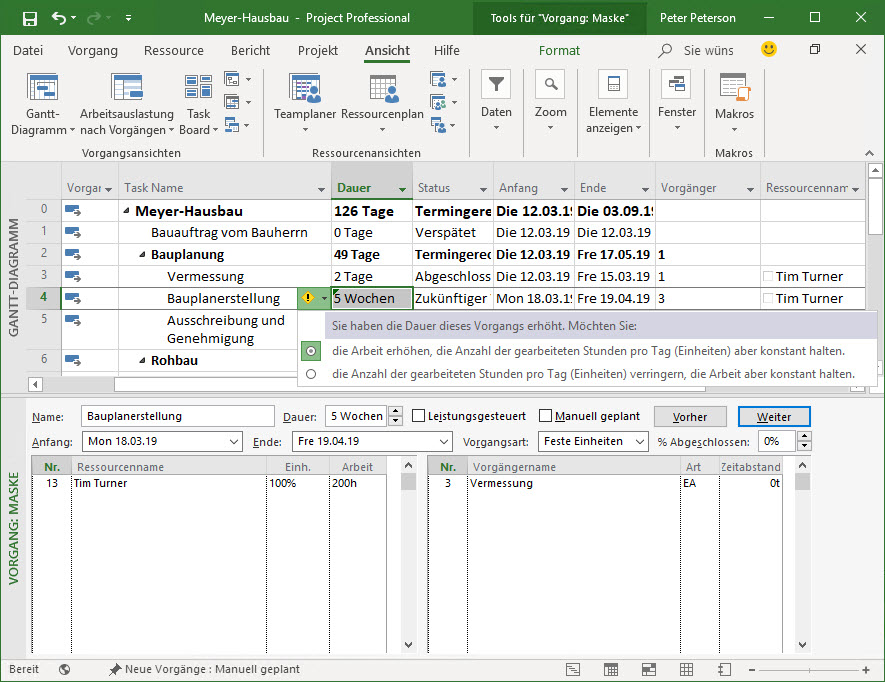Select the '5 Wochen' Dauer cell
885x682 pixels.
pos(372,298)
